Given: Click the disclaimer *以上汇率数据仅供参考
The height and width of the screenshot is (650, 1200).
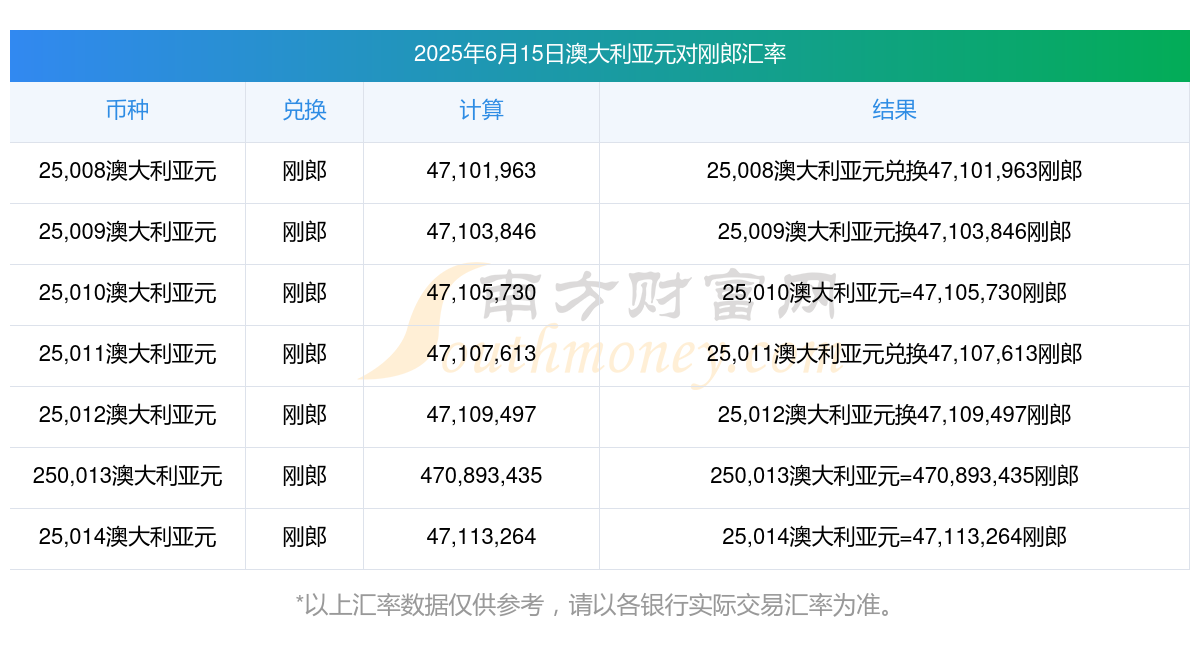Looking at the screenshot, I should 420,605.
